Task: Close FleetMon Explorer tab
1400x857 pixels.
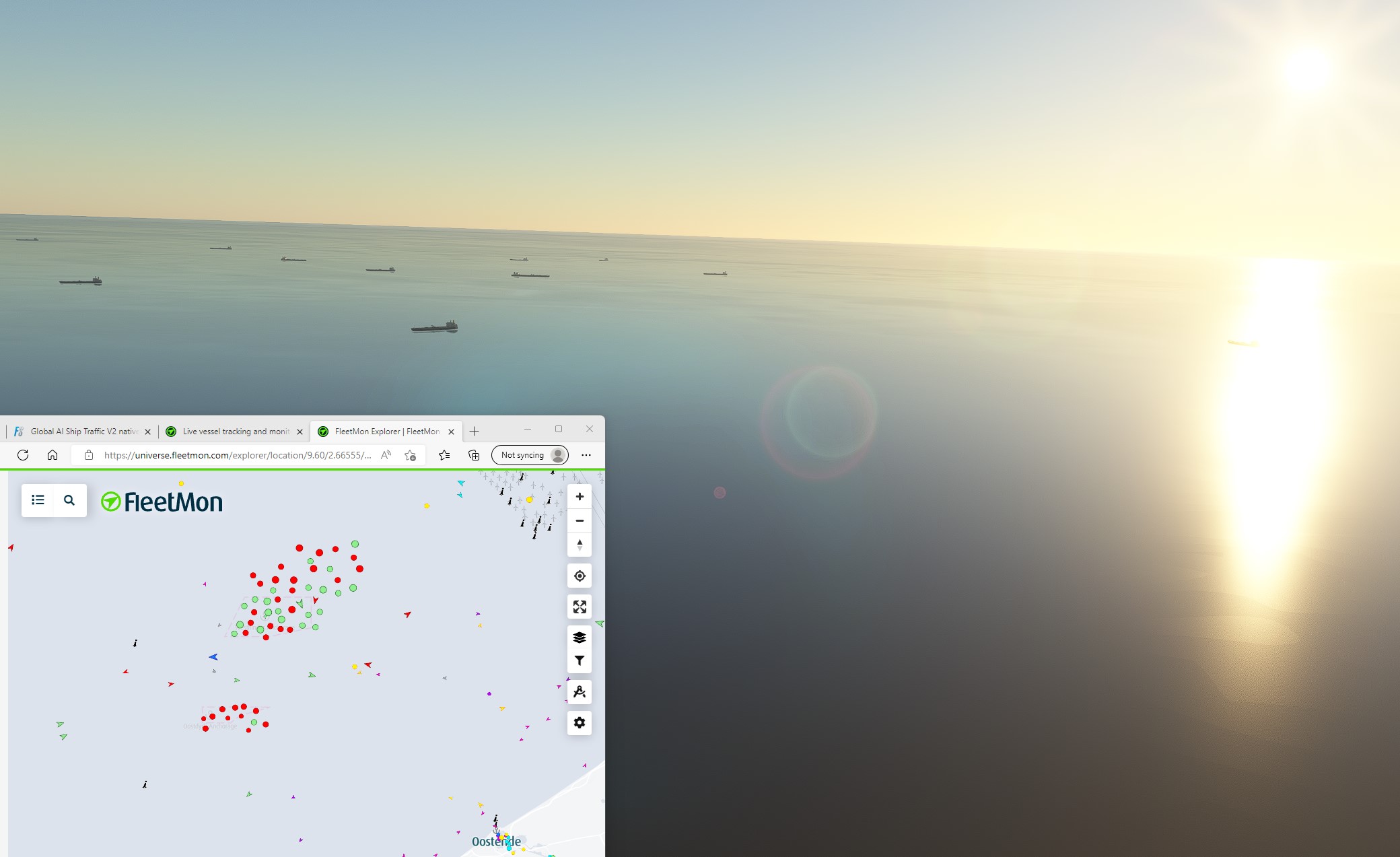Action: (452, 432)
